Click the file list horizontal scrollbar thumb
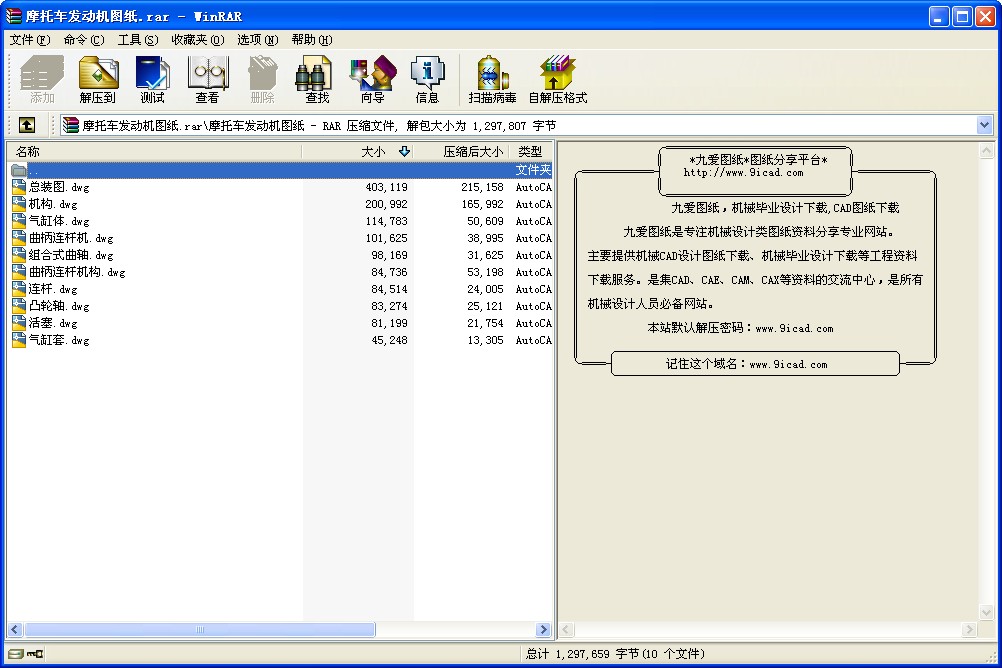The height and width of the screenshot is (668, 1002). (200, 630)
